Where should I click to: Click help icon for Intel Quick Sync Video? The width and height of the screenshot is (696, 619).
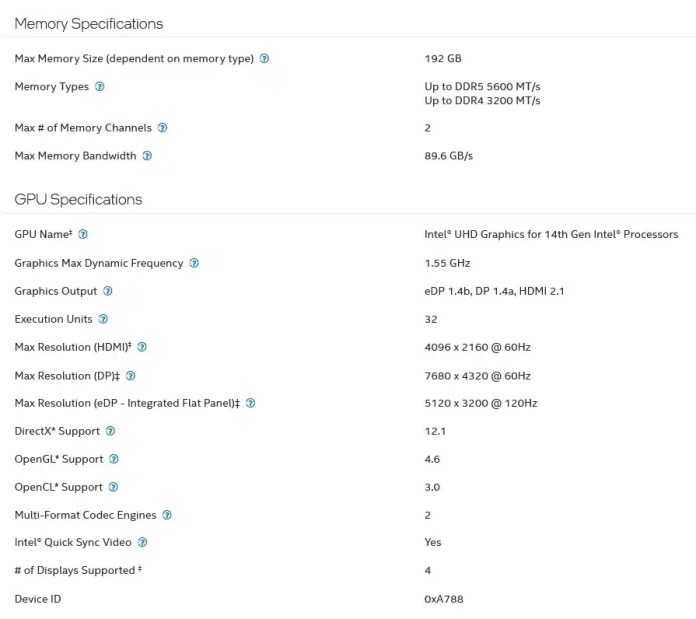coord(142,542)
